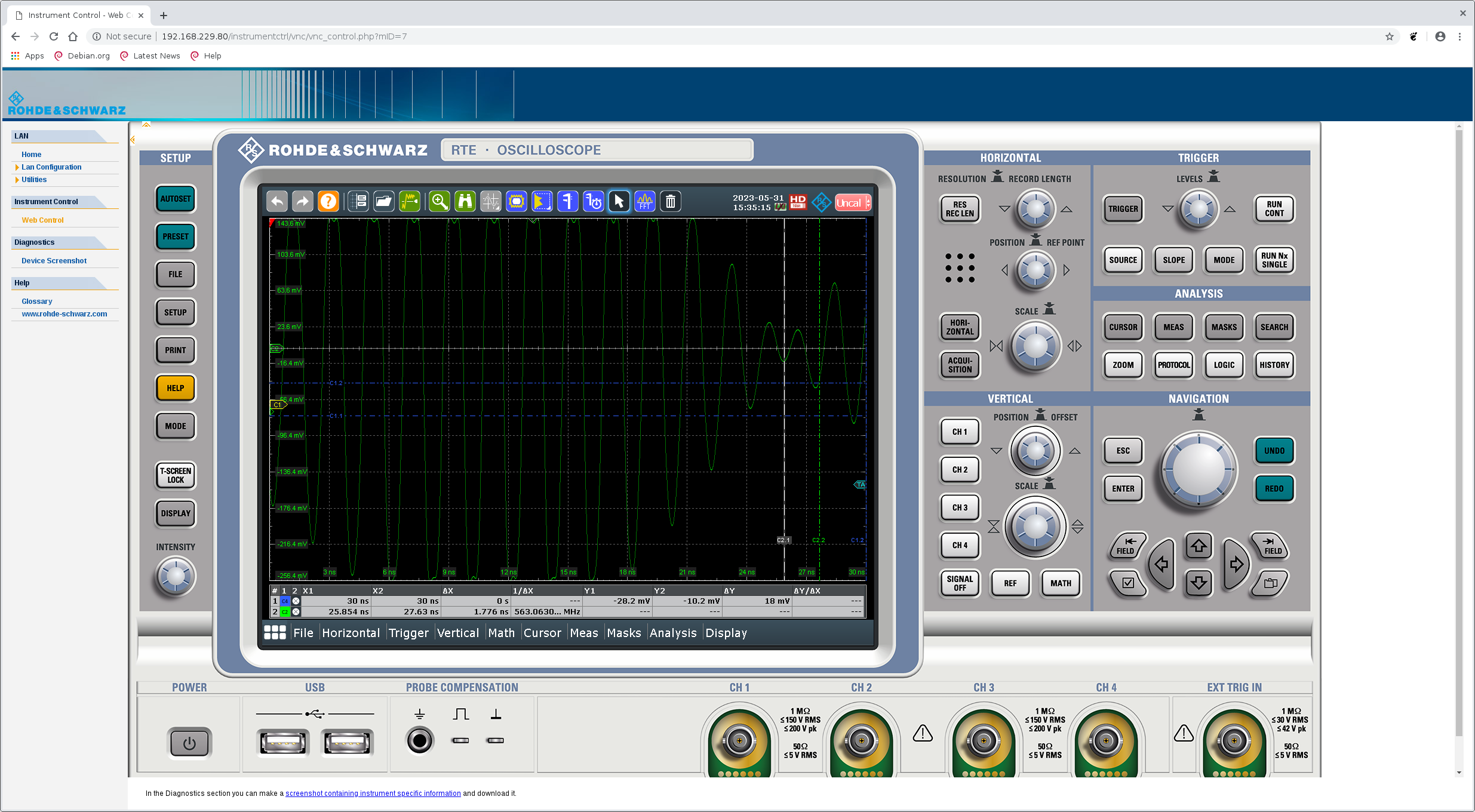Click the HD mode indicator icon

(798, 202)
